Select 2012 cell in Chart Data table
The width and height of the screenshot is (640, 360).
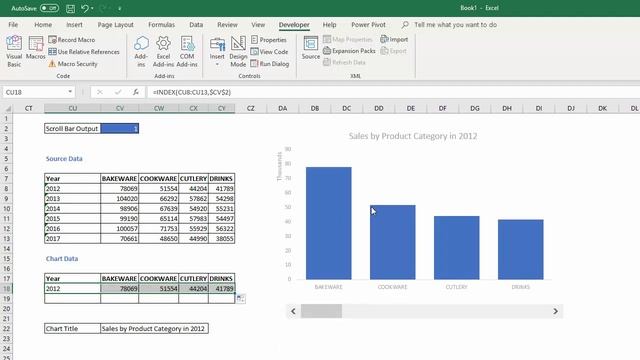pyautogui.click(x=72, y=289)
